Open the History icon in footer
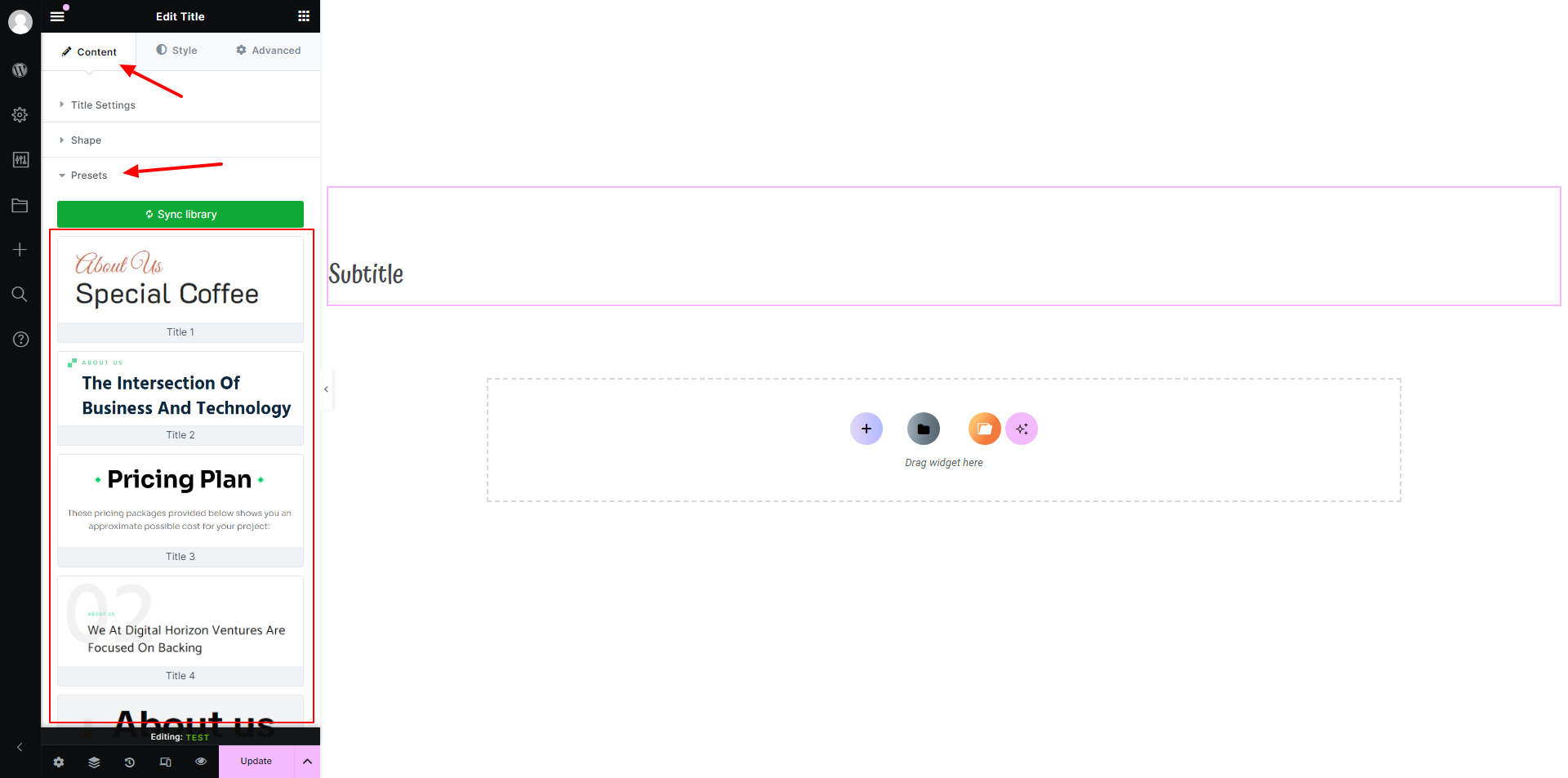Screen dimensions: 1568x778 130,762
